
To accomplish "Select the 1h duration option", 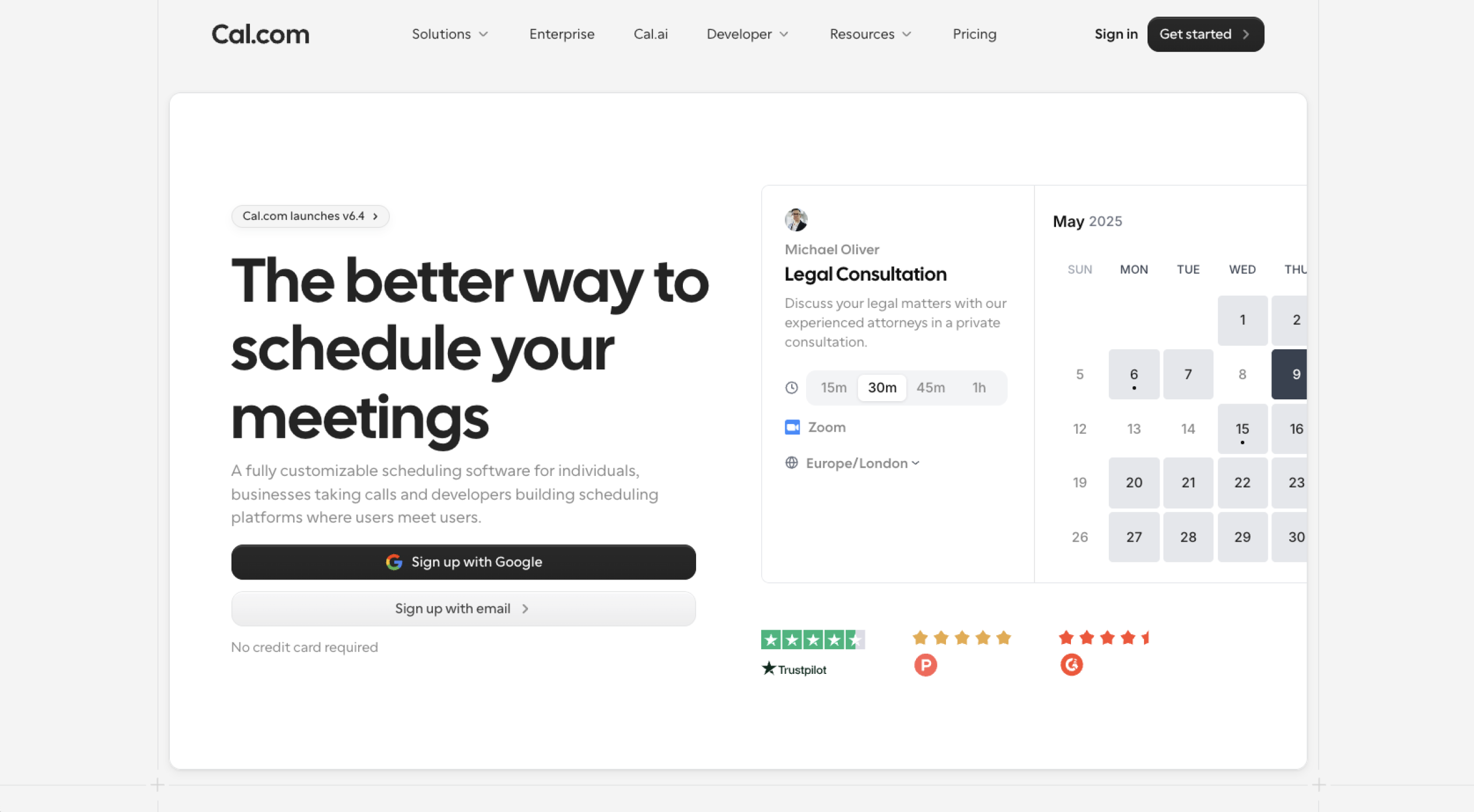I will click(979, 387).
